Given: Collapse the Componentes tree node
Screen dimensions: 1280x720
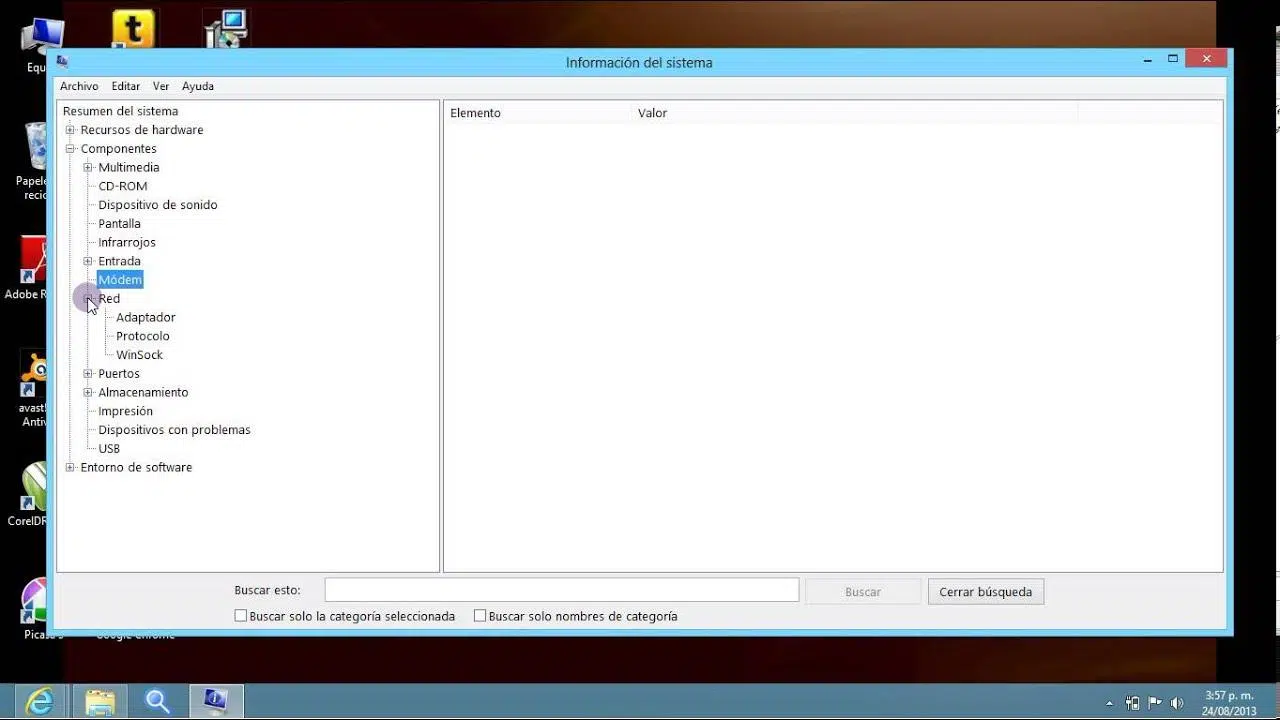Looking at the screenshot, I should [x=70, y=149].
